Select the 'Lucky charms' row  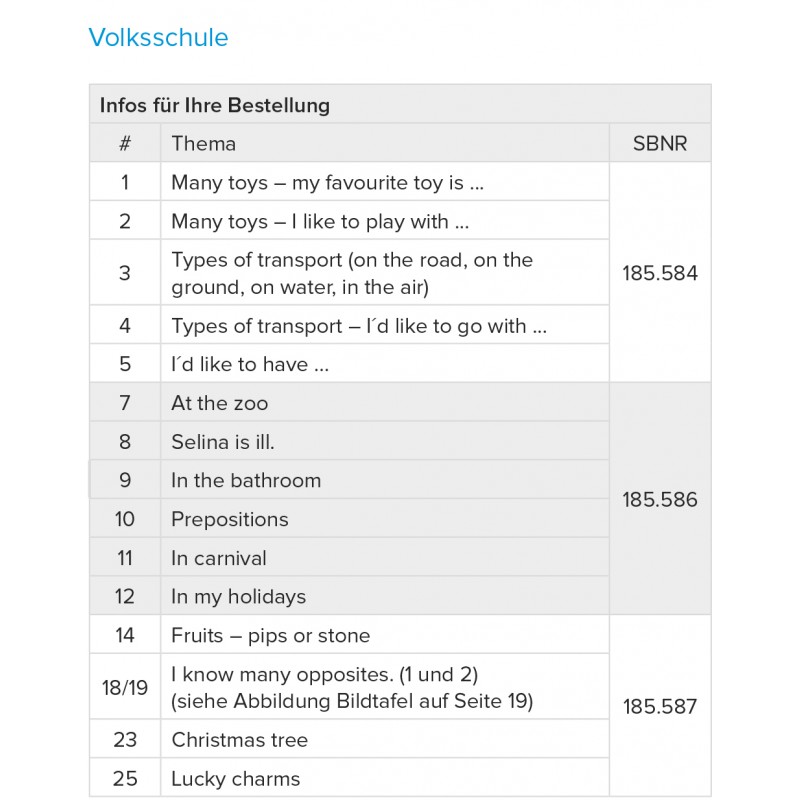(x=235, y=779)
